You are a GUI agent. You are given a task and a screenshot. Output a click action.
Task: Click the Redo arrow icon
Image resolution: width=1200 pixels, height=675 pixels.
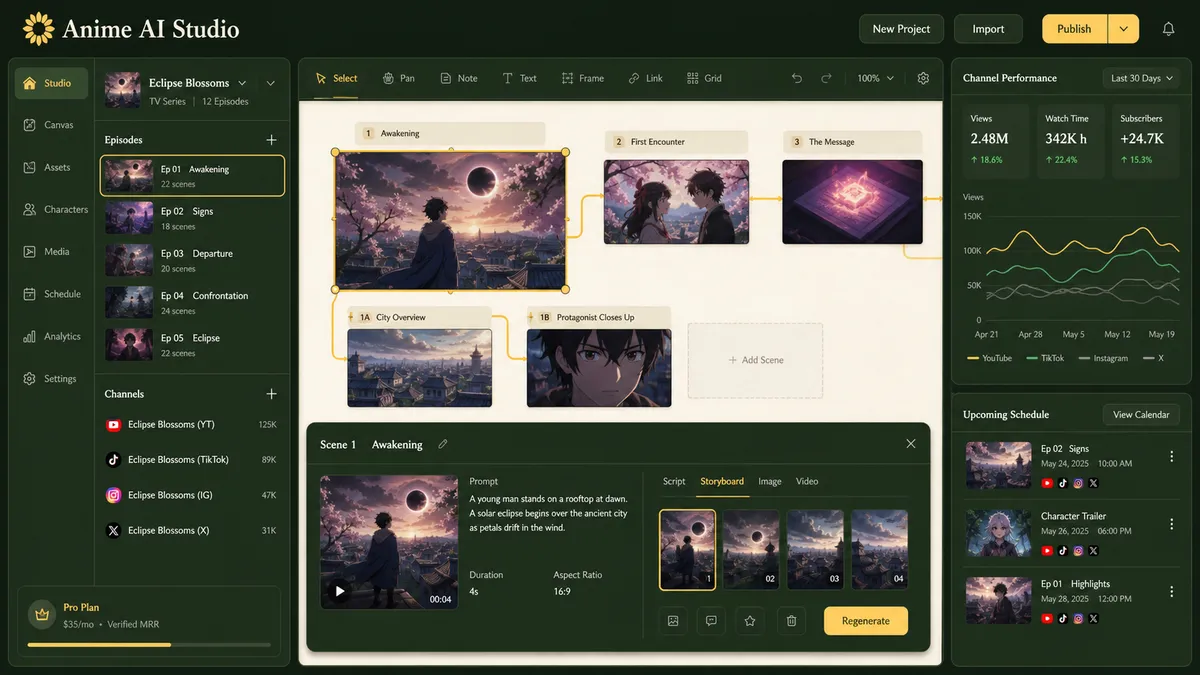(826, 78)
